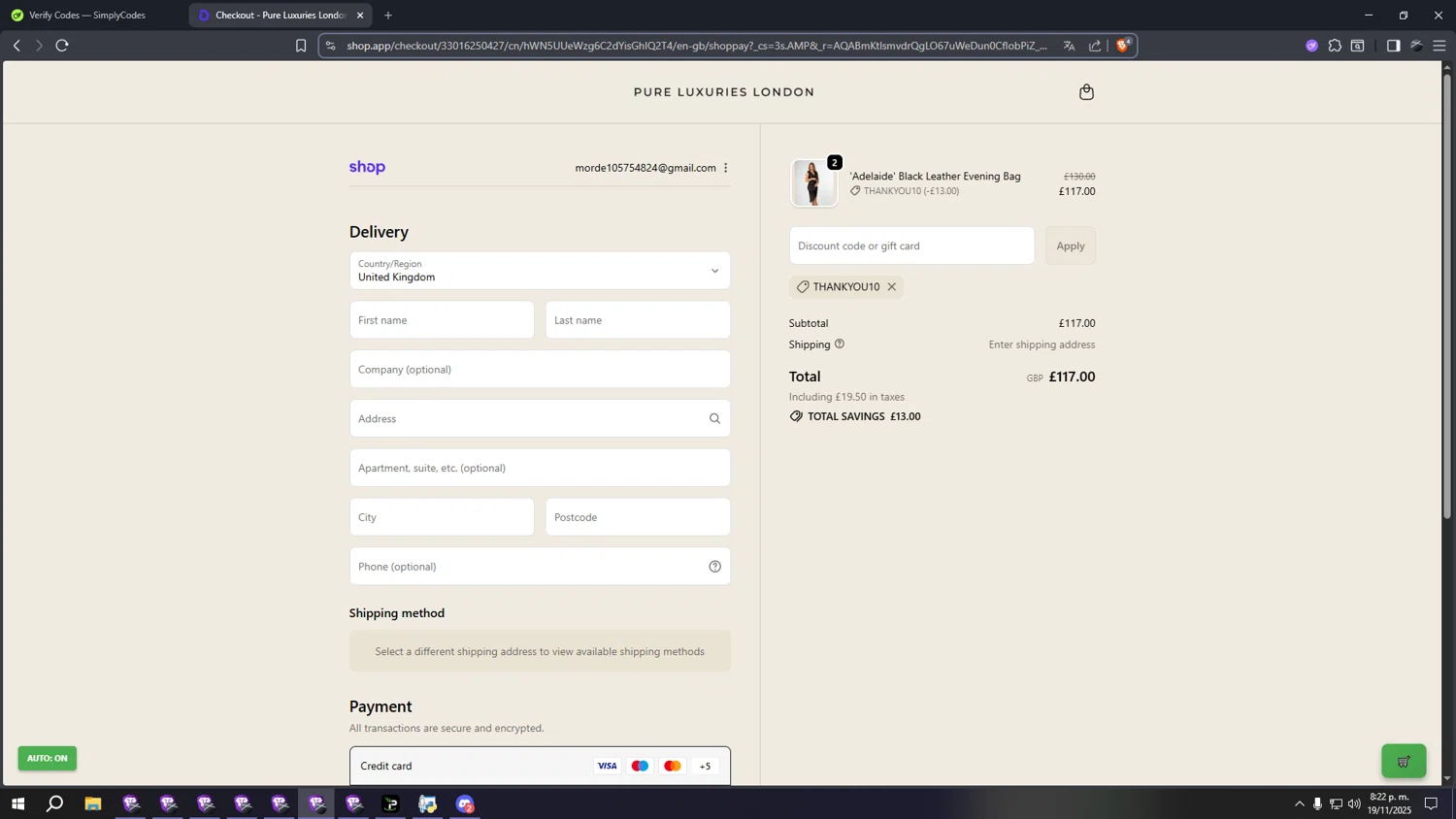1456x819 pixels.
Task: Click the First name field
Action: [442, 320]
